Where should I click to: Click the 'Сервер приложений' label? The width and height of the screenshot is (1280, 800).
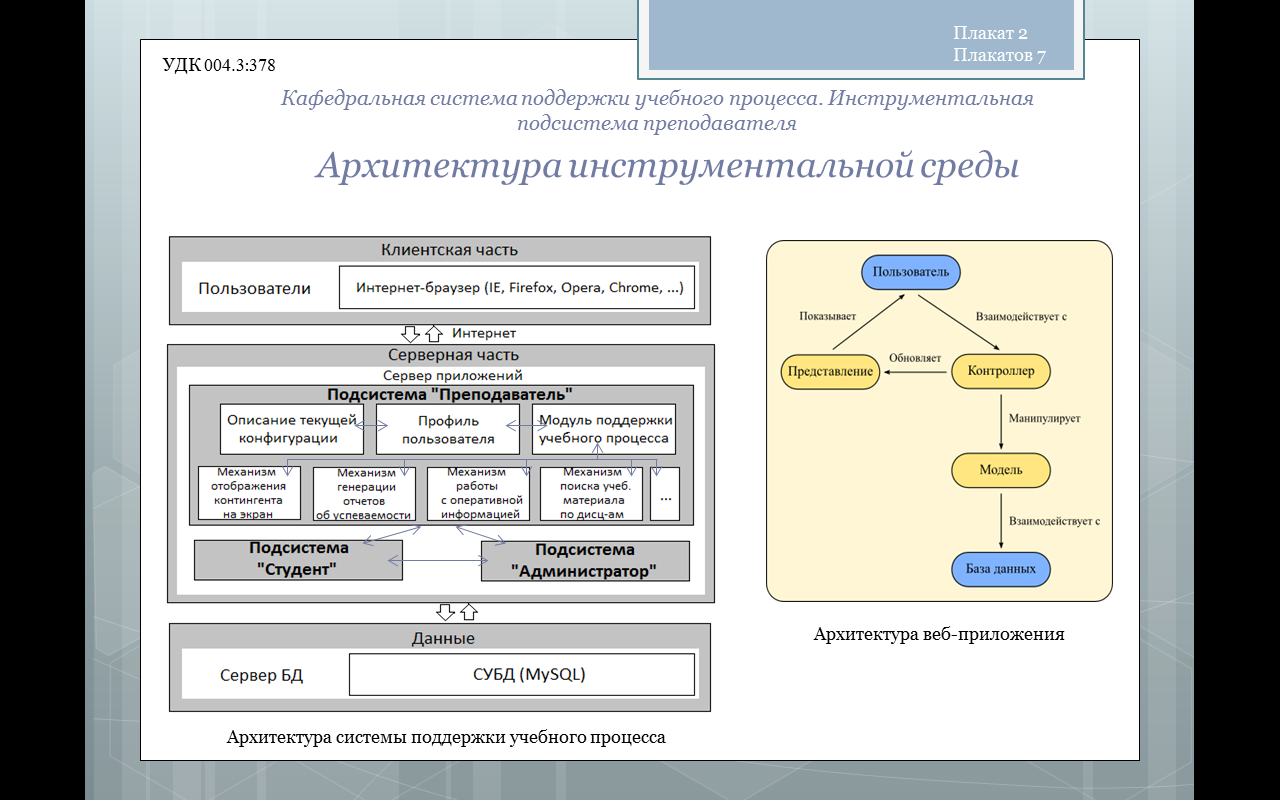[452, 376]
